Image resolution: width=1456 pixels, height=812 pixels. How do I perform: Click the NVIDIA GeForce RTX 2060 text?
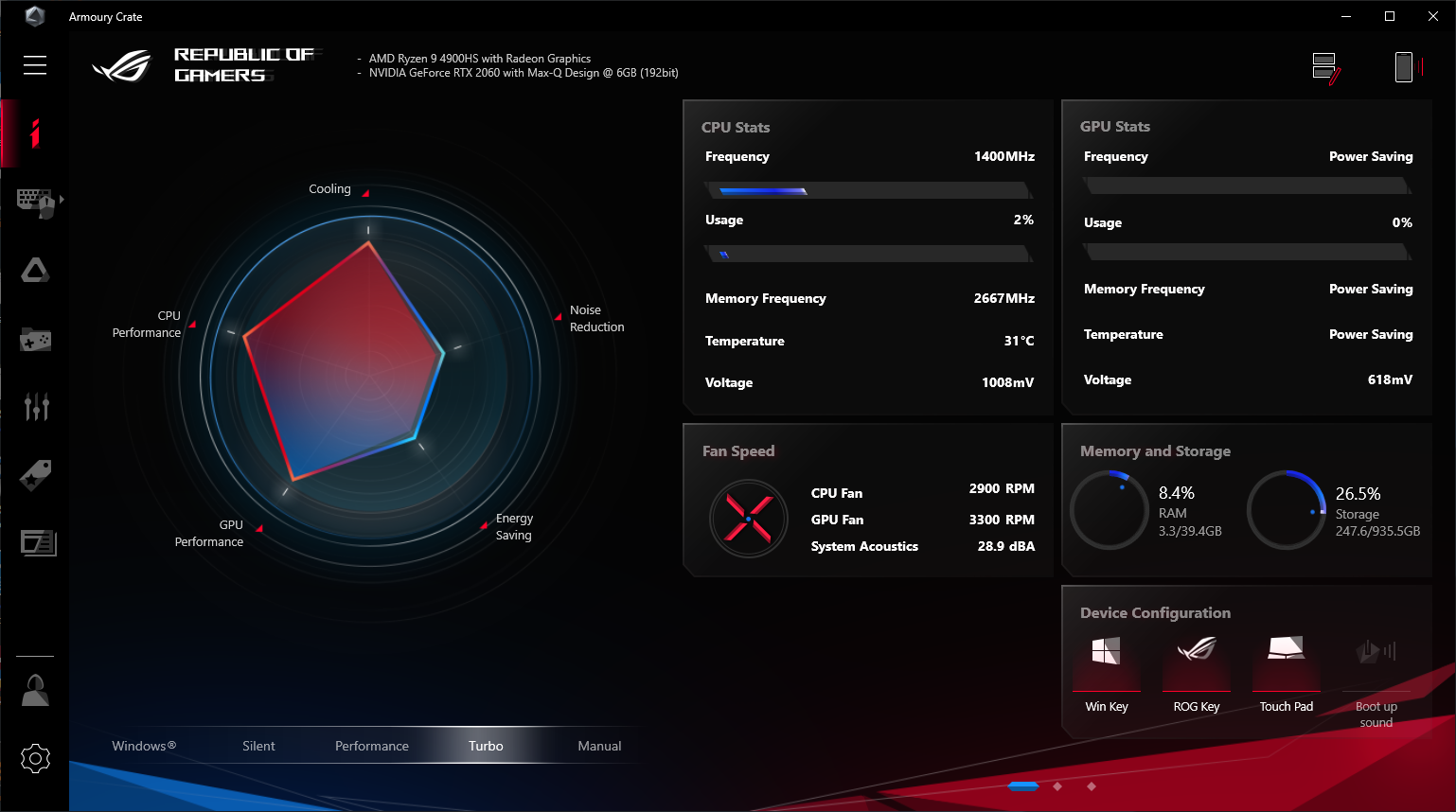[524, 73]
